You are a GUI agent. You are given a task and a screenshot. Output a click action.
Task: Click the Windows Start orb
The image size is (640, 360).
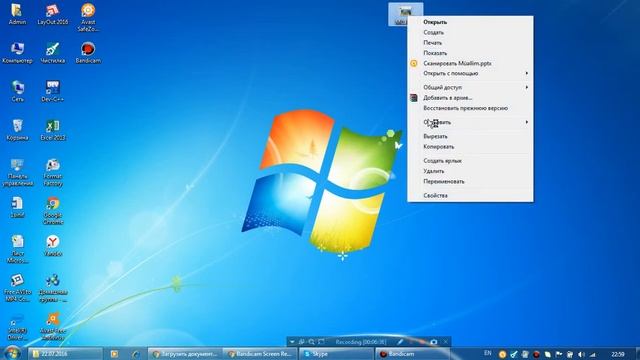(x=12, y=353)
